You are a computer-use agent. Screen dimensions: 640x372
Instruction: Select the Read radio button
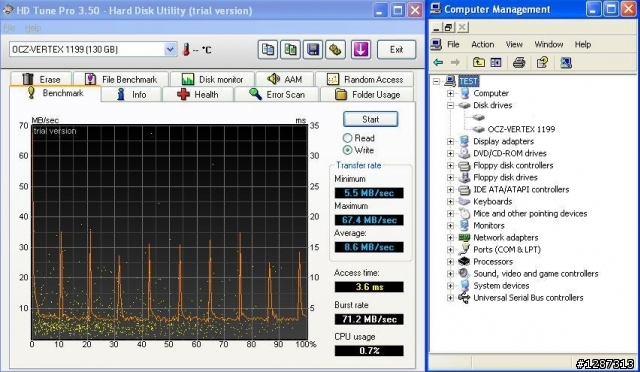click(x=347, y=138)
